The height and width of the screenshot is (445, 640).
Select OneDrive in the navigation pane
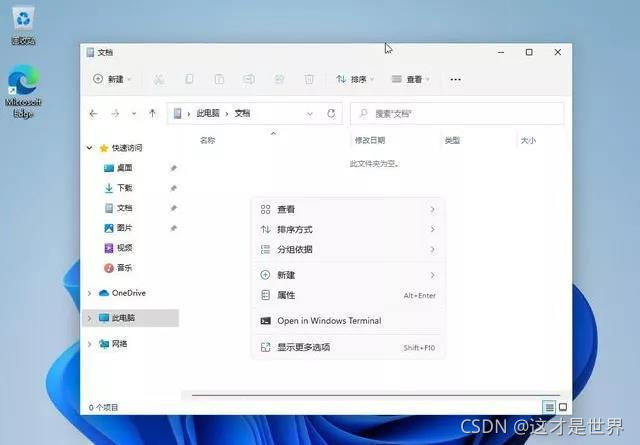coord(129,293)
